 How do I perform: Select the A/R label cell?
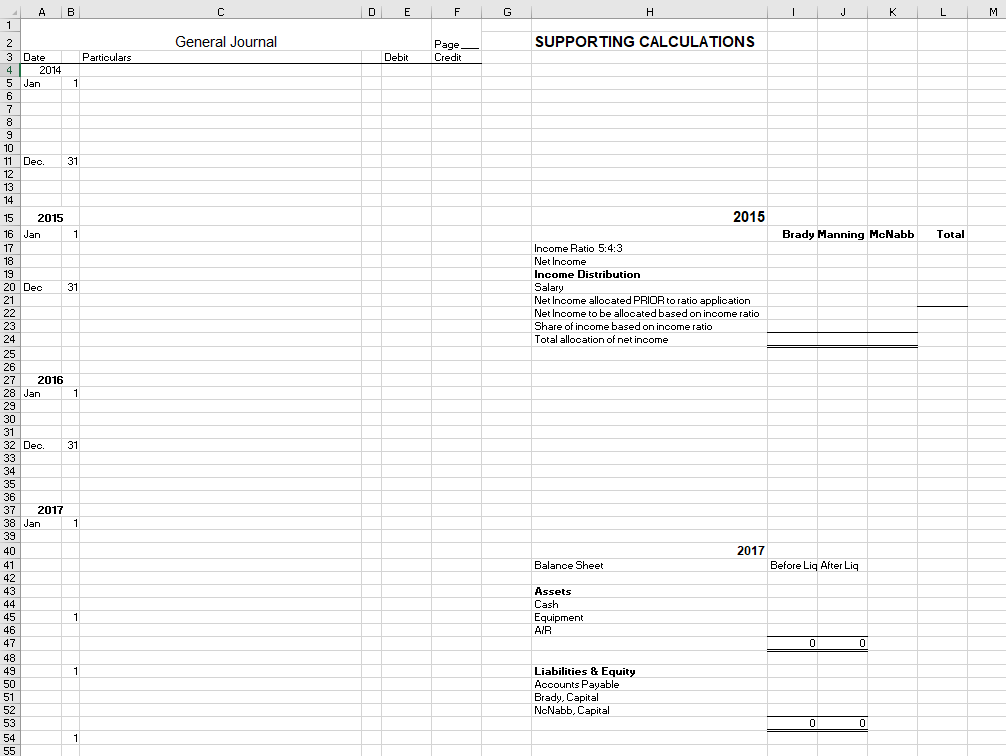649,630
